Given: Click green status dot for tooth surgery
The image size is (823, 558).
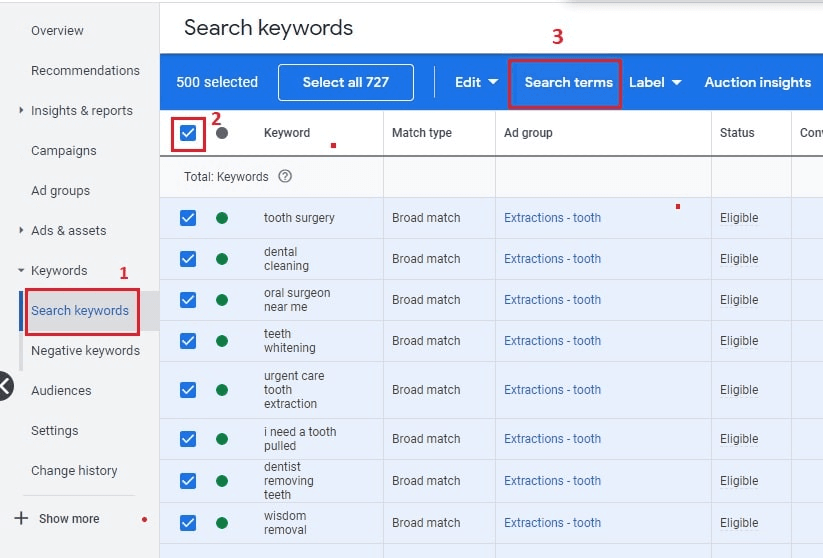Looking at the screenshot, I should pyautogui.click(x=222, y=218).
